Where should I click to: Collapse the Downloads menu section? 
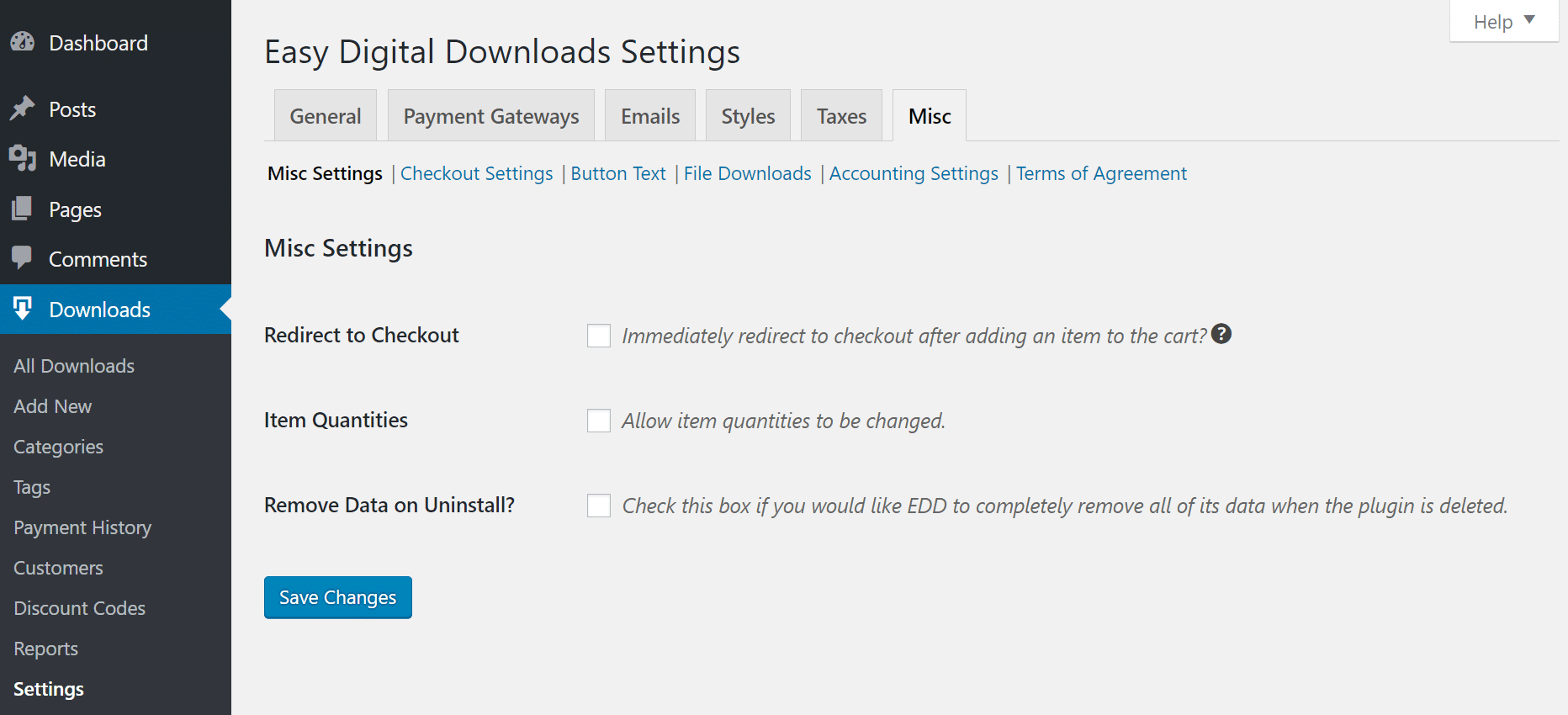coord(101,309)
